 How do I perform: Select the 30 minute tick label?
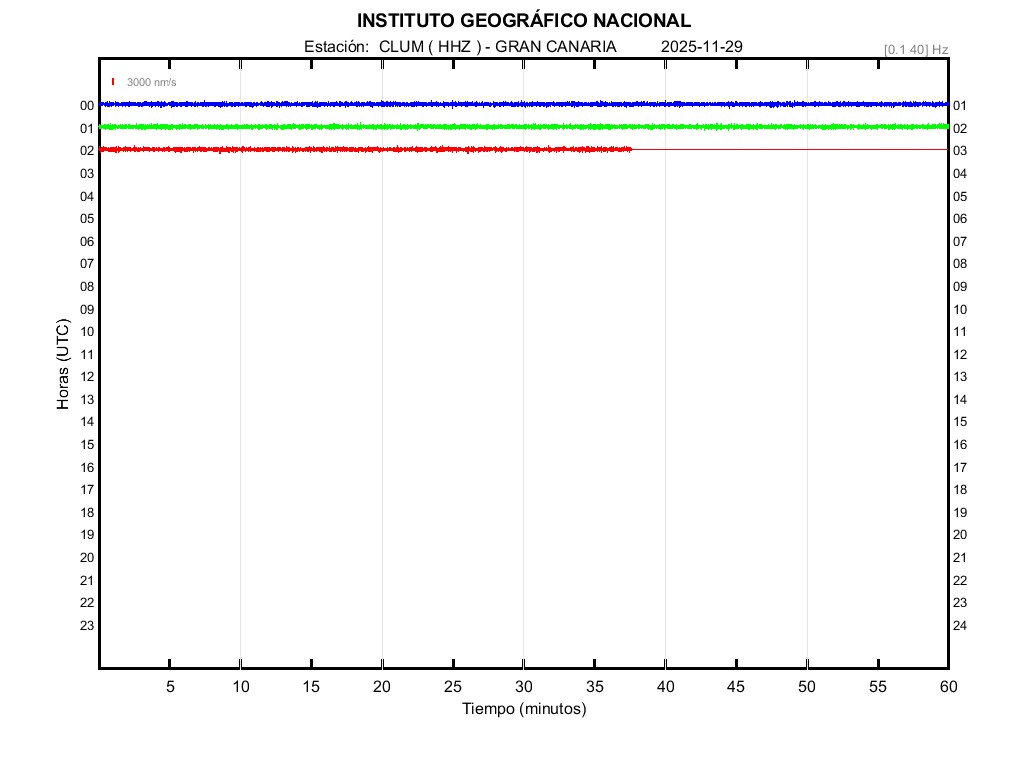(x=523, y=687)
